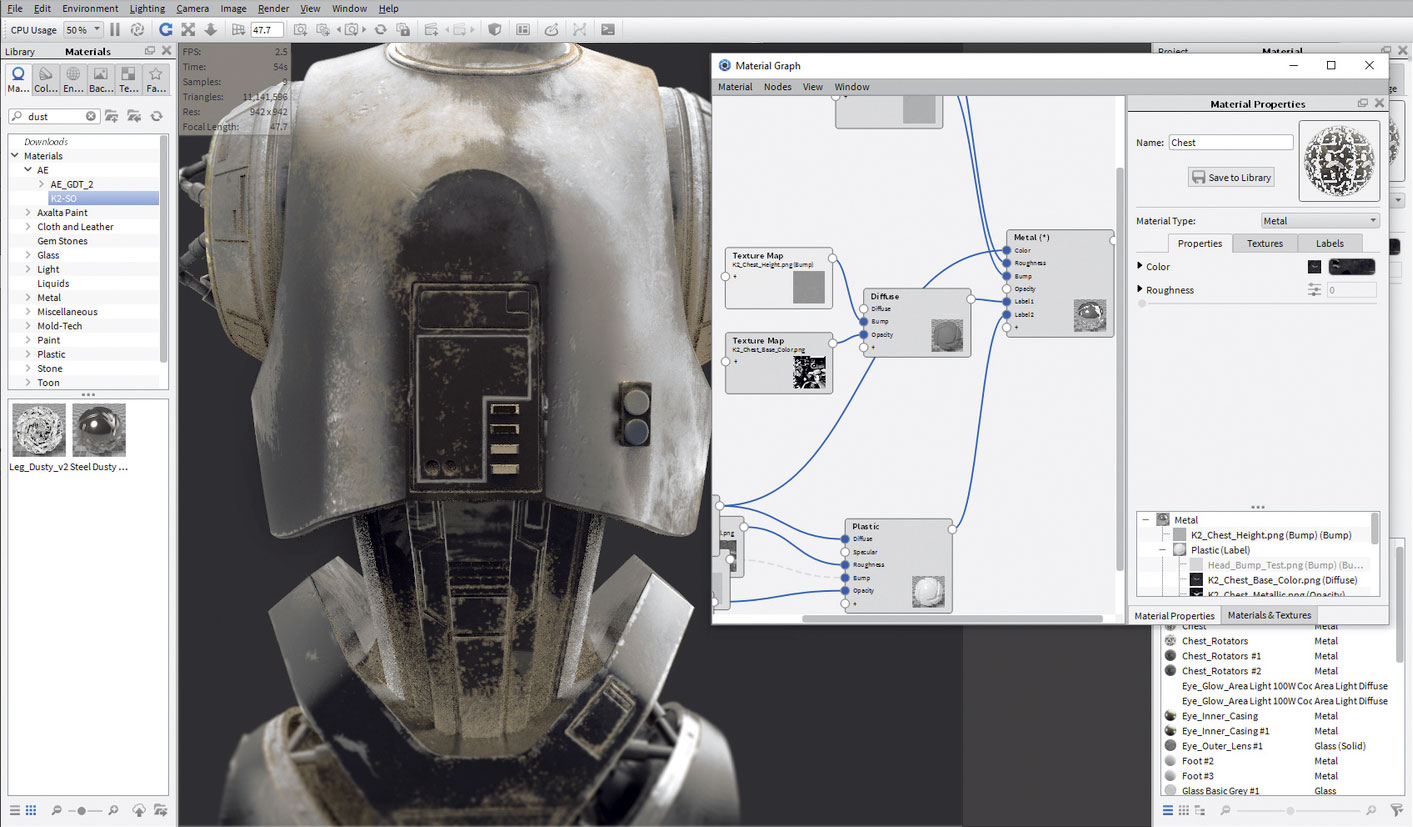Expand the Color property section
The image size is (1413, 827).
pyautogui.click(x=1141, y=266)
